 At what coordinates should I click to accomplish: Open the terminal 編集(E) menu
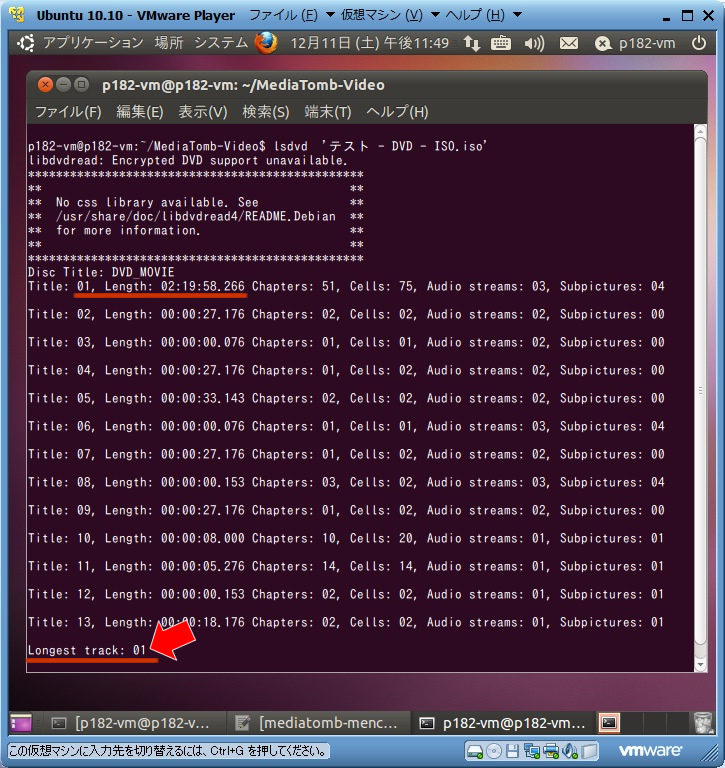click(140, 112)
